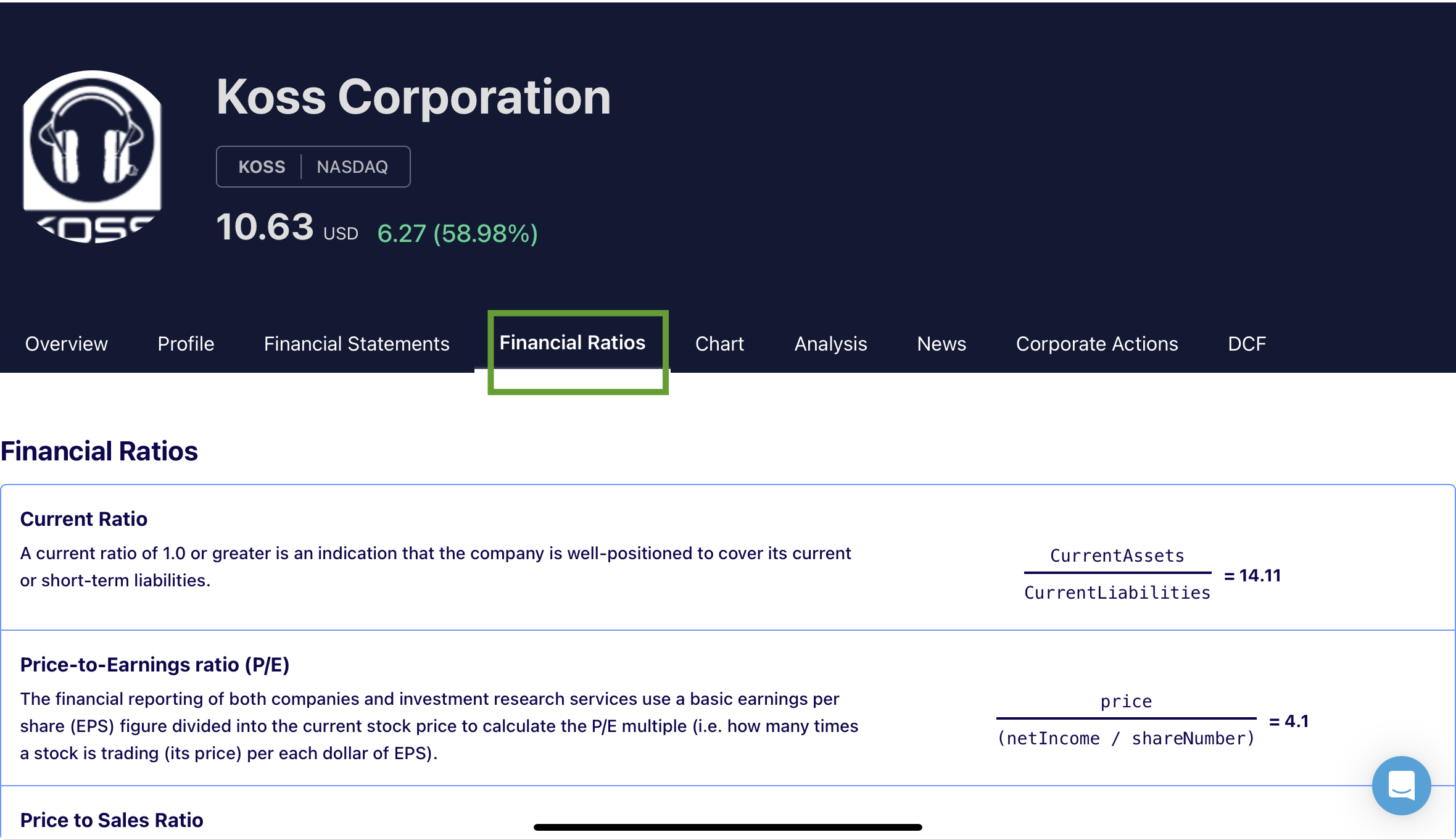Go to Financial Statements tab
Image resolution: width=1456 pixels, height=840 pixels.
click(357, 344)
